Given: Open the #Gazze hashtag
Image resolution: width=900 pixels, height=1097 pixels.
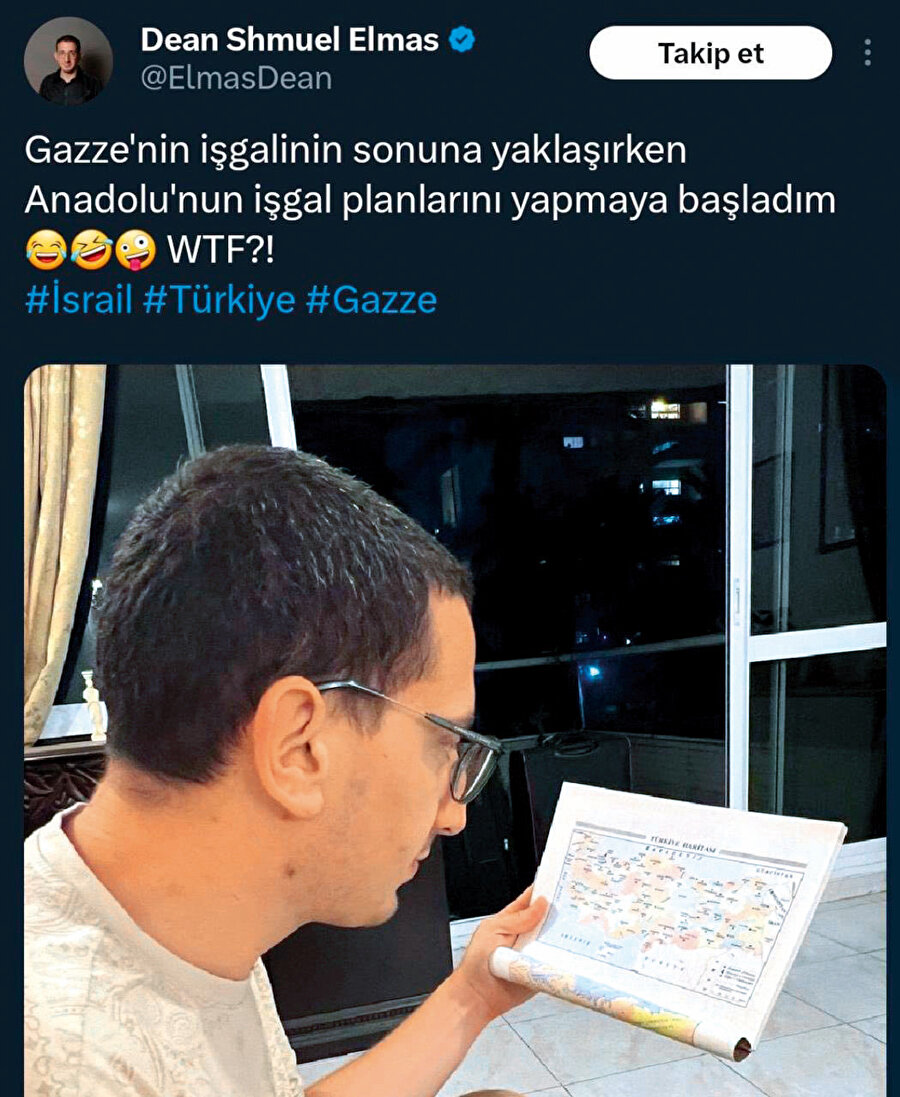Looking at the screenshot, I should point(372,300).
